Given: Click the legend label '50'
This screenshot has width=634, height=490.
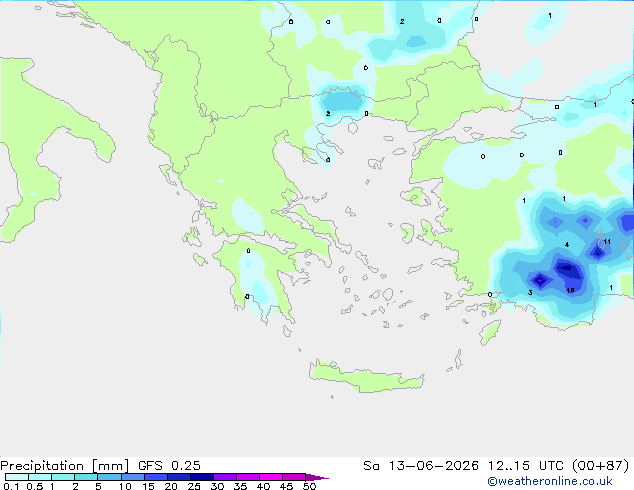Looking at the screenshot, I should point(309,486).
